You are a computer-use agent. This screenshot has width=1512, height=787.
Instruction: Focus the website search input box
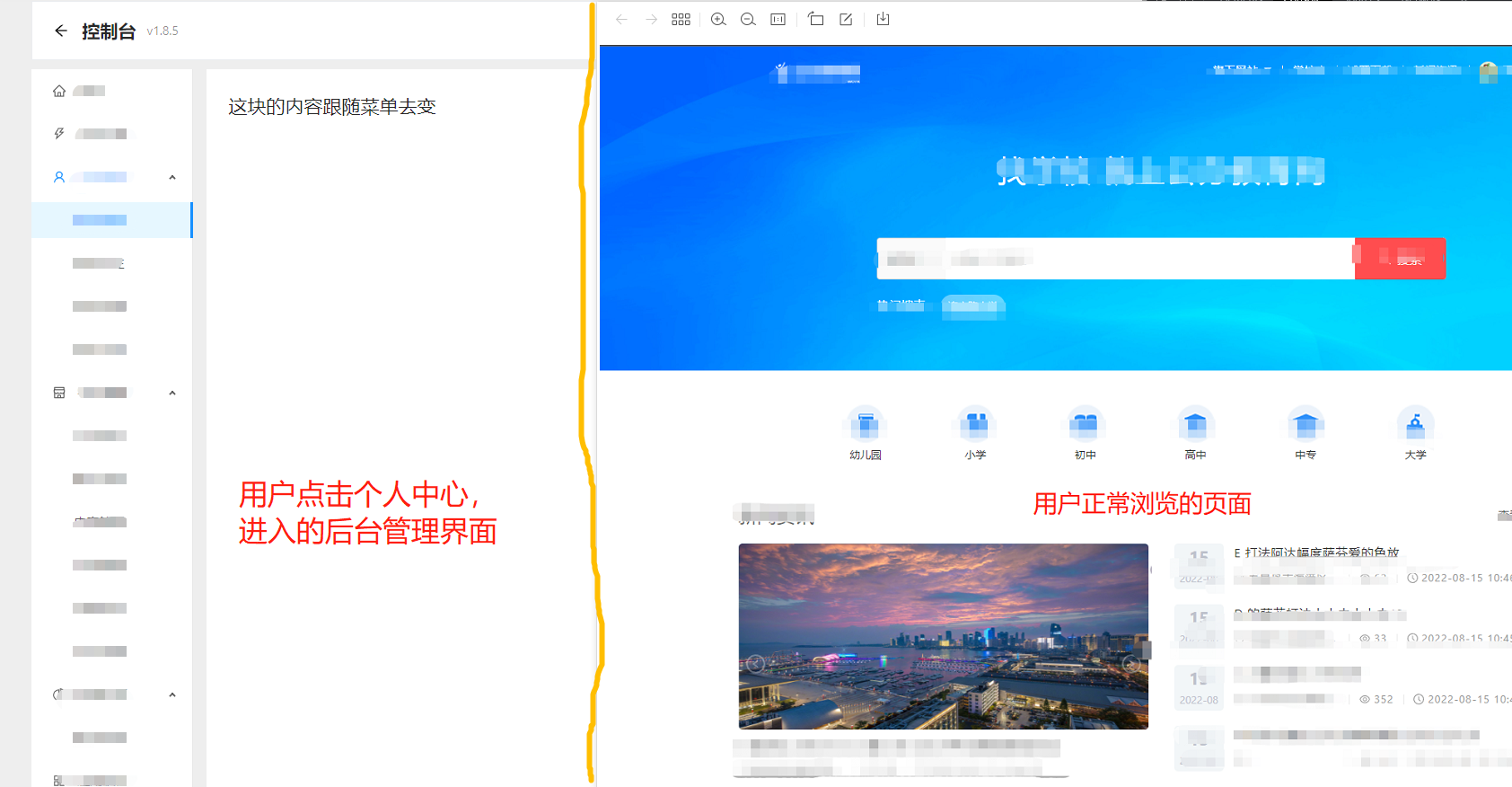coord(1115,259)
